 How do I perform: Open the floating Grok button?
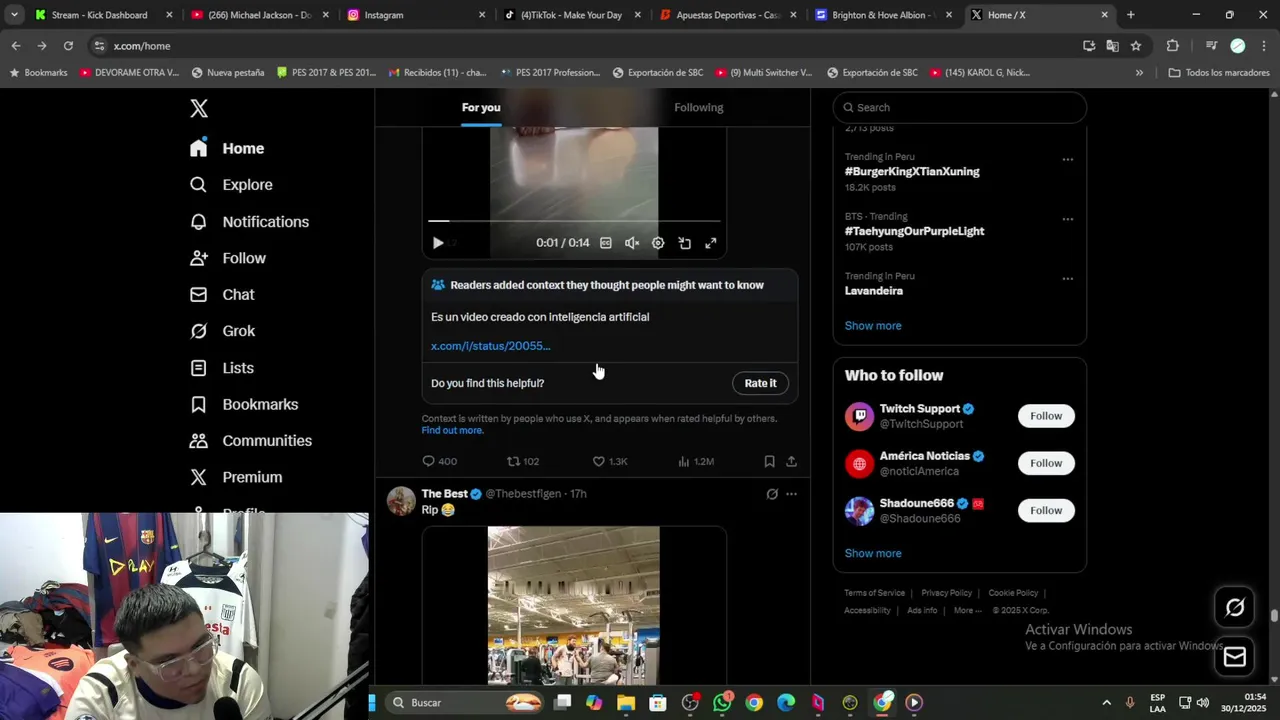click(1235, 607)
